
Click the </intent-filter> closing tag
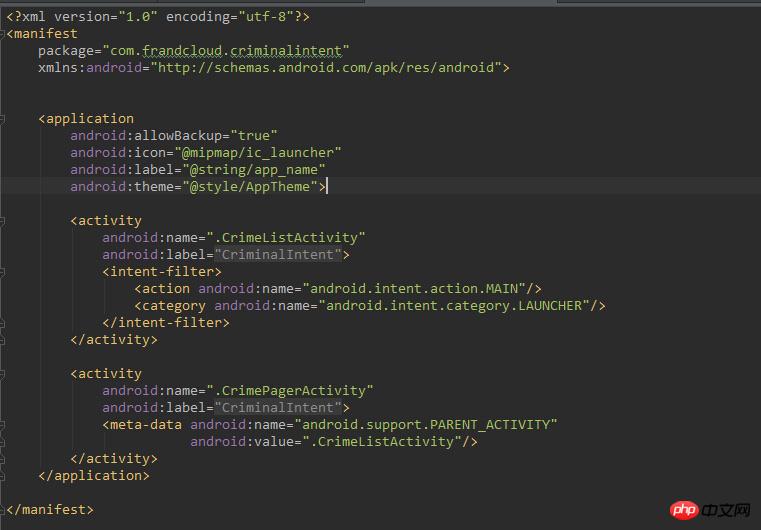(166, 323)
